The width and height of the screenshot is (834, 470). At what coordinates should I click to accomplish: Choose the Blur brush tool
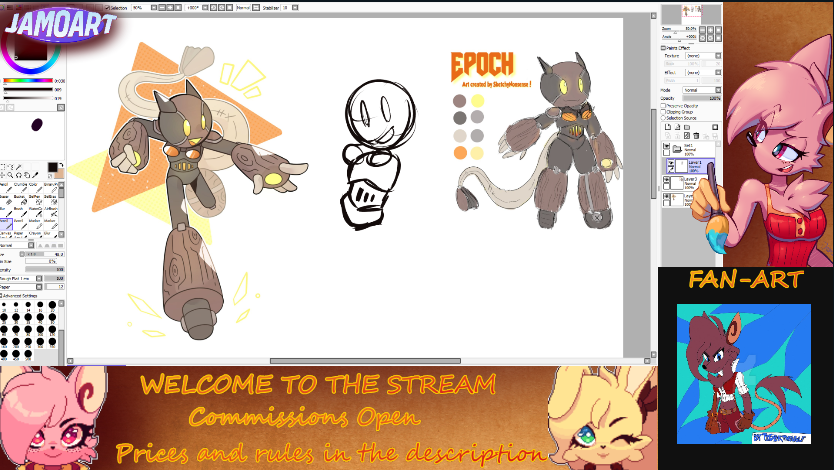6,212
